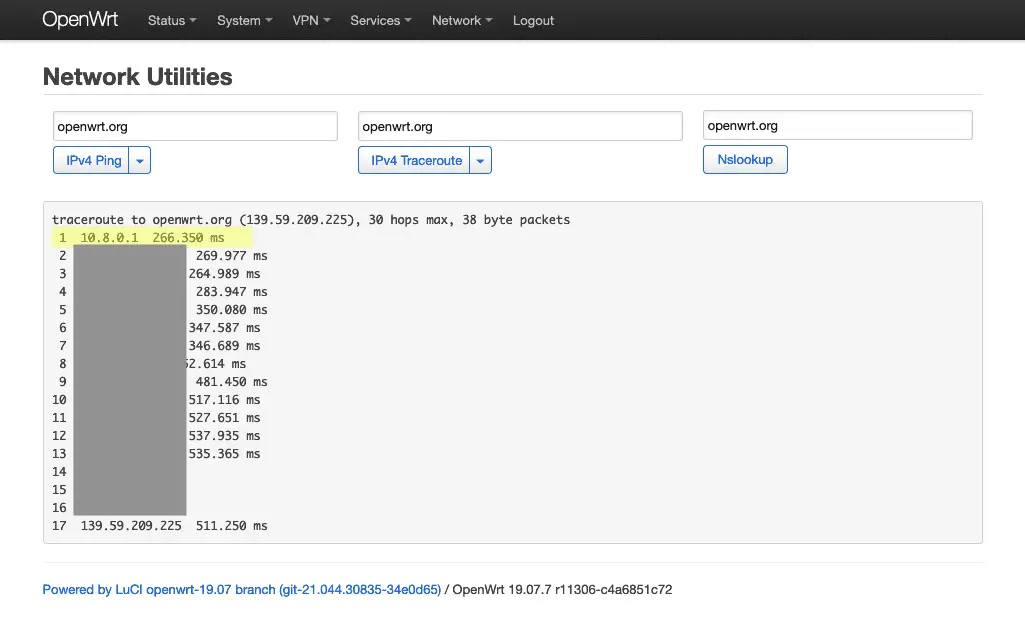Click the nslookup hostname input field

(837, 124)
